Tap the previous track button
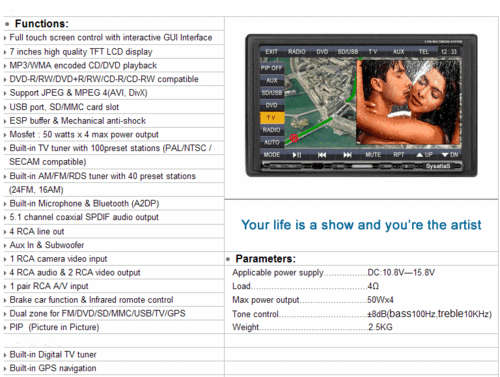500x377 pixels. [x=322, y=155]
